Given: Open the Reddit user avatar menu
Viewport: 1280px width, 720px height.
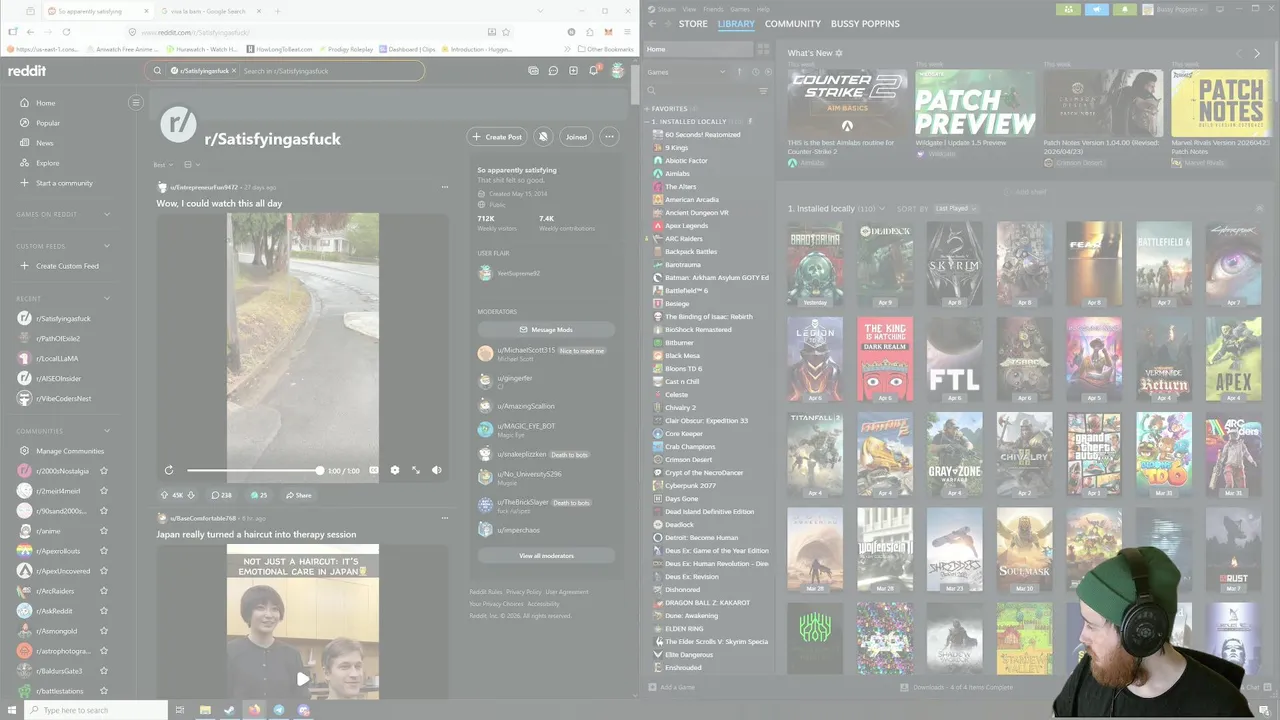Looking at the screenshot, I should (618, 71).
